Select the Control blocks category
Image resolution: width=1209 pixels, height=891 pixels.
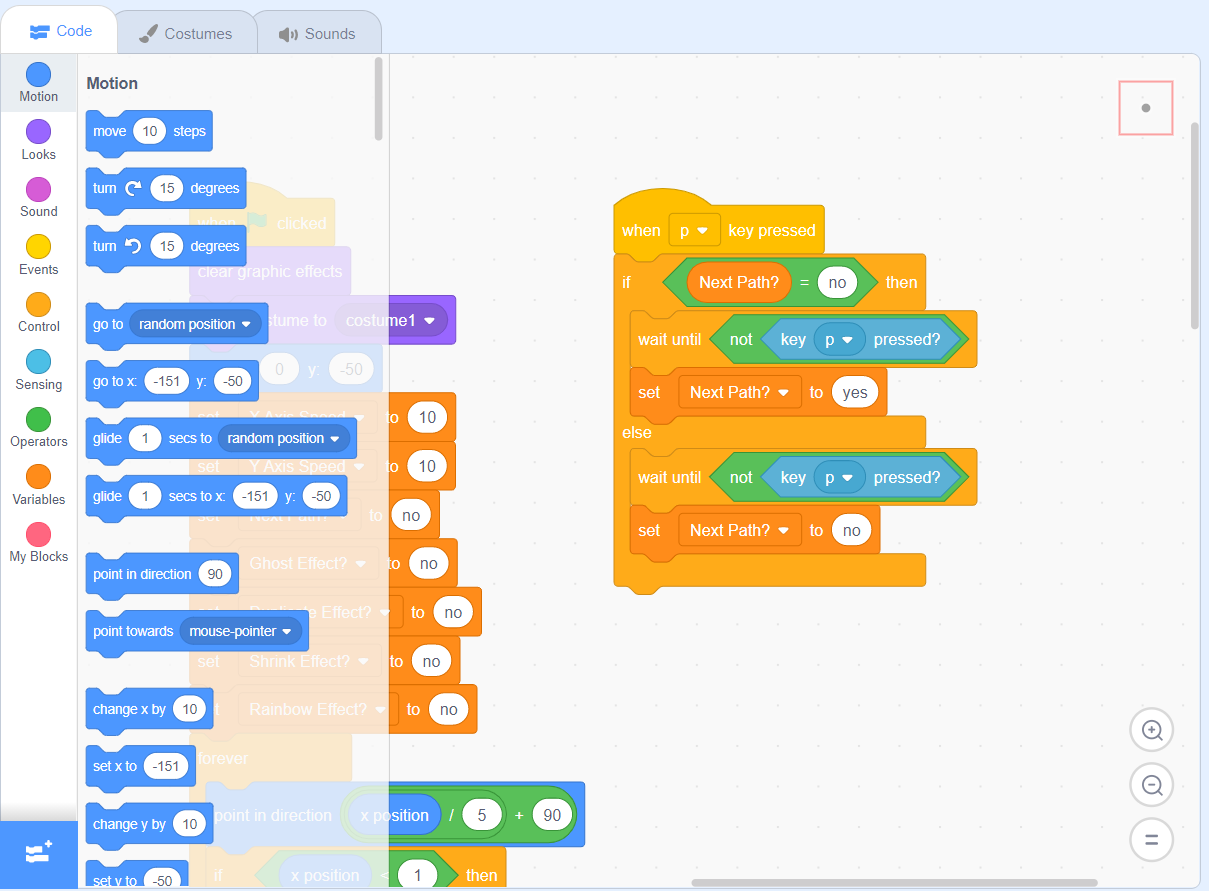click(38, 309)
